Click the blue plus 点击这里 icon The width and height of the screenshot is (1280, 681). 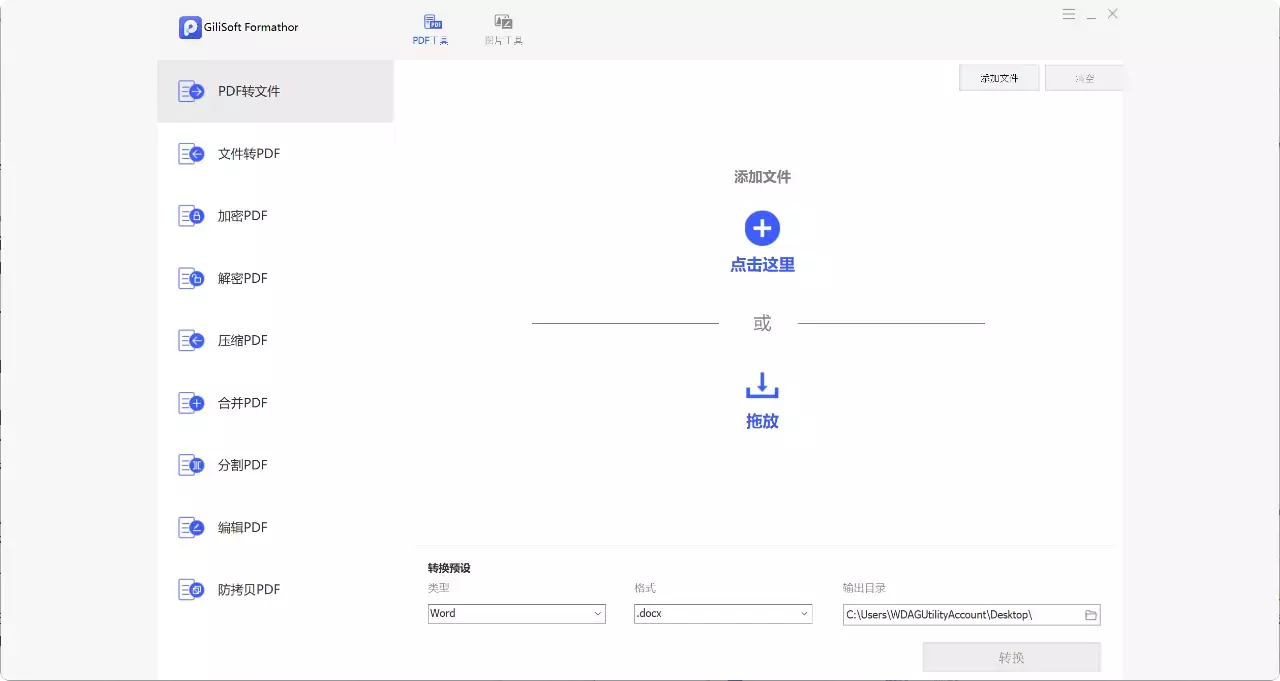(762, 229)
